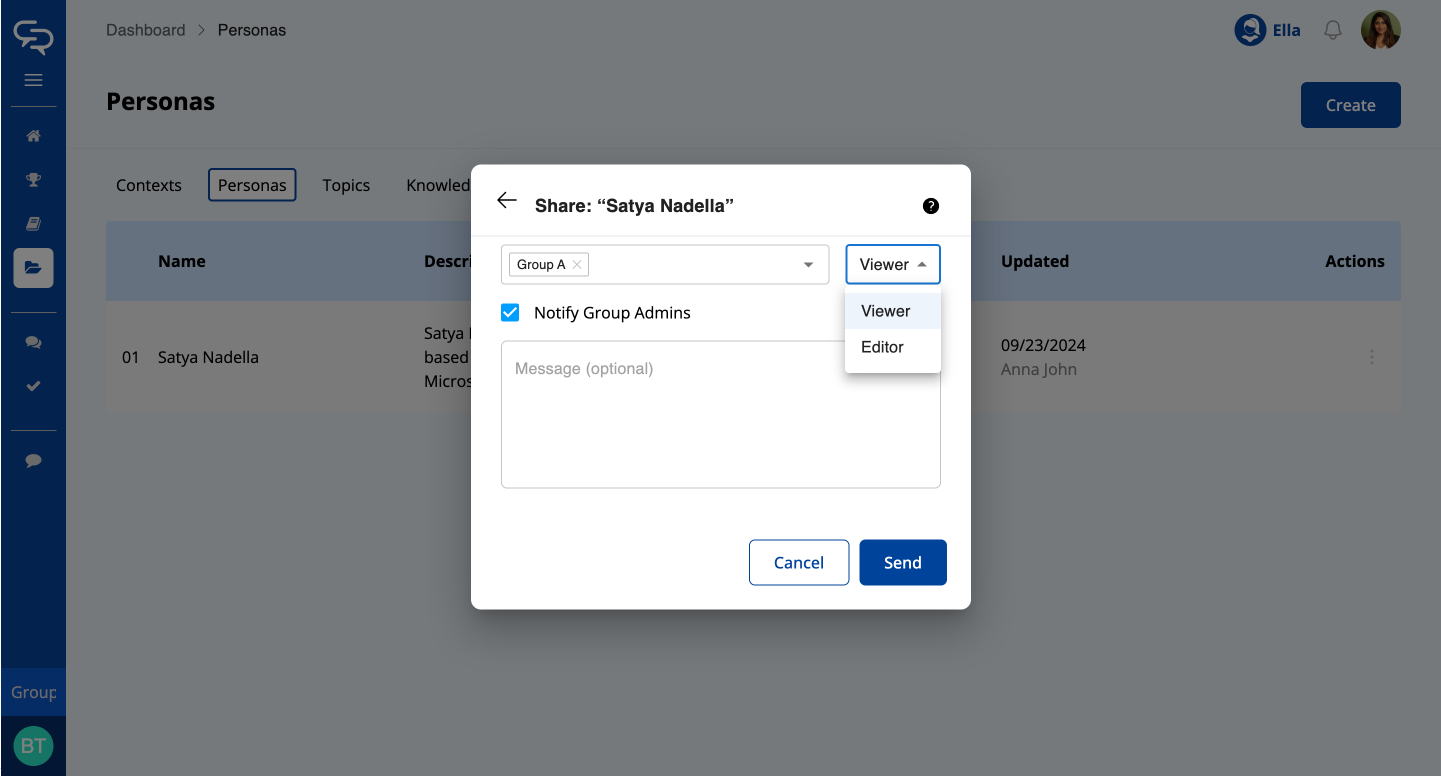
Task: Open the help question mark icon
Action: pos(931,206)
